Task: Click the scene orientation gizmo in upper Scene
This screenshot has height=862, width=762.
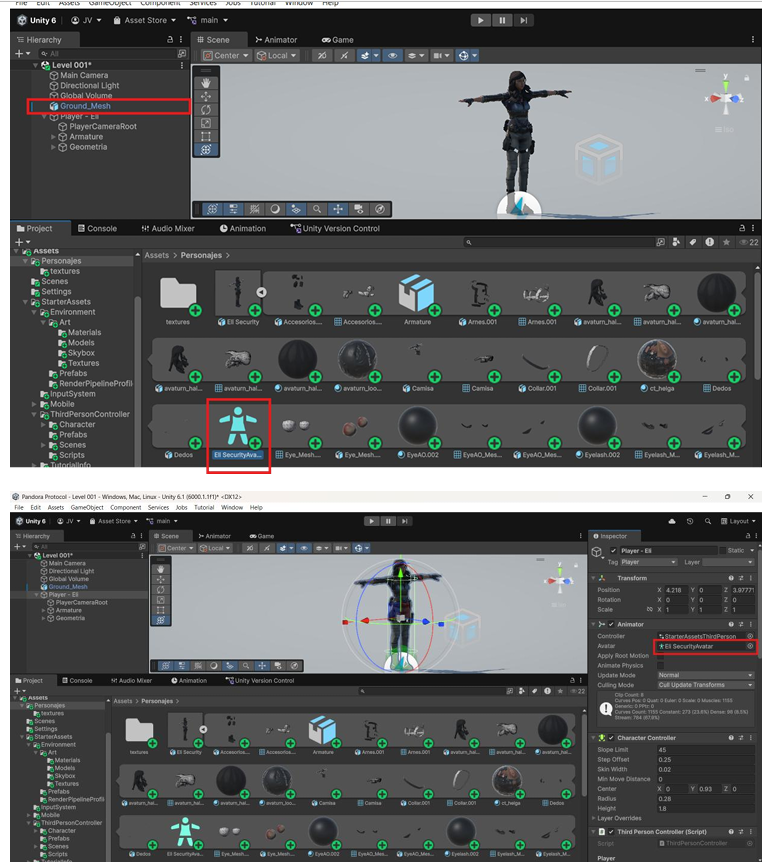Action: (x=726, y=98)
